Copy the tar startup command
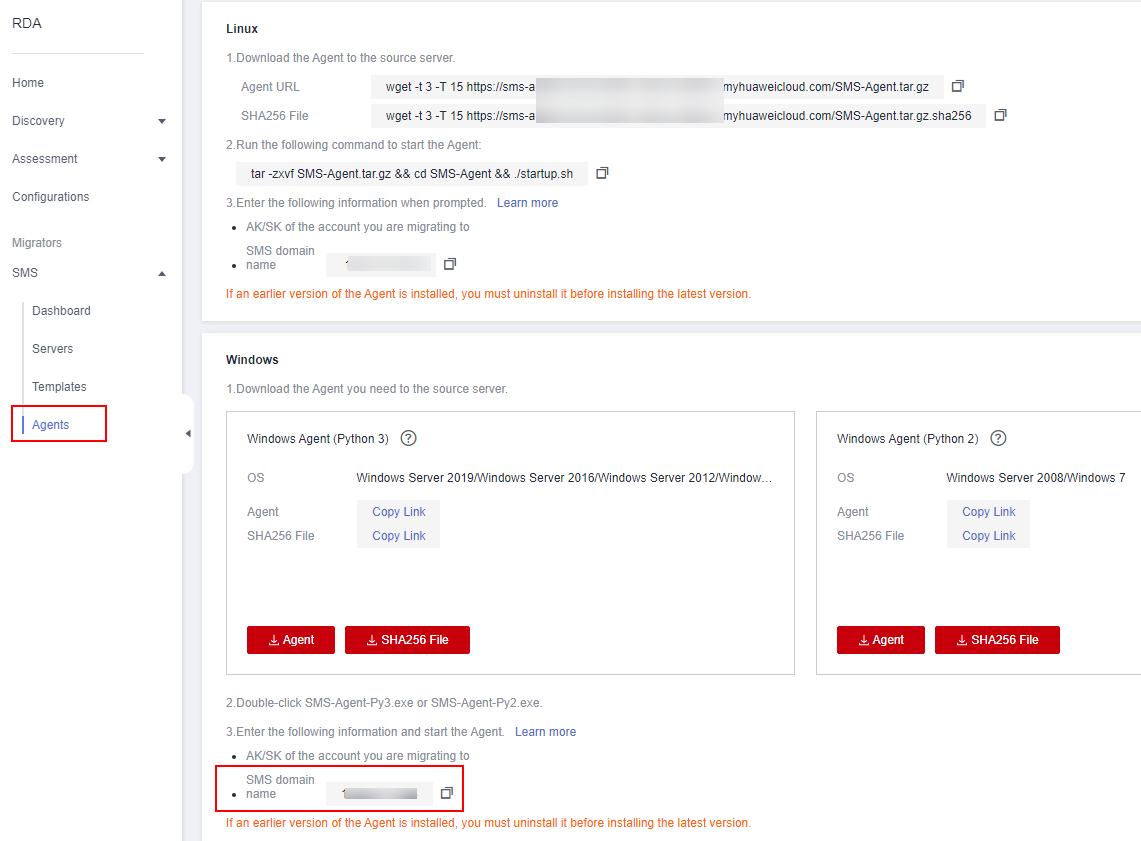 tap(602, 173)
